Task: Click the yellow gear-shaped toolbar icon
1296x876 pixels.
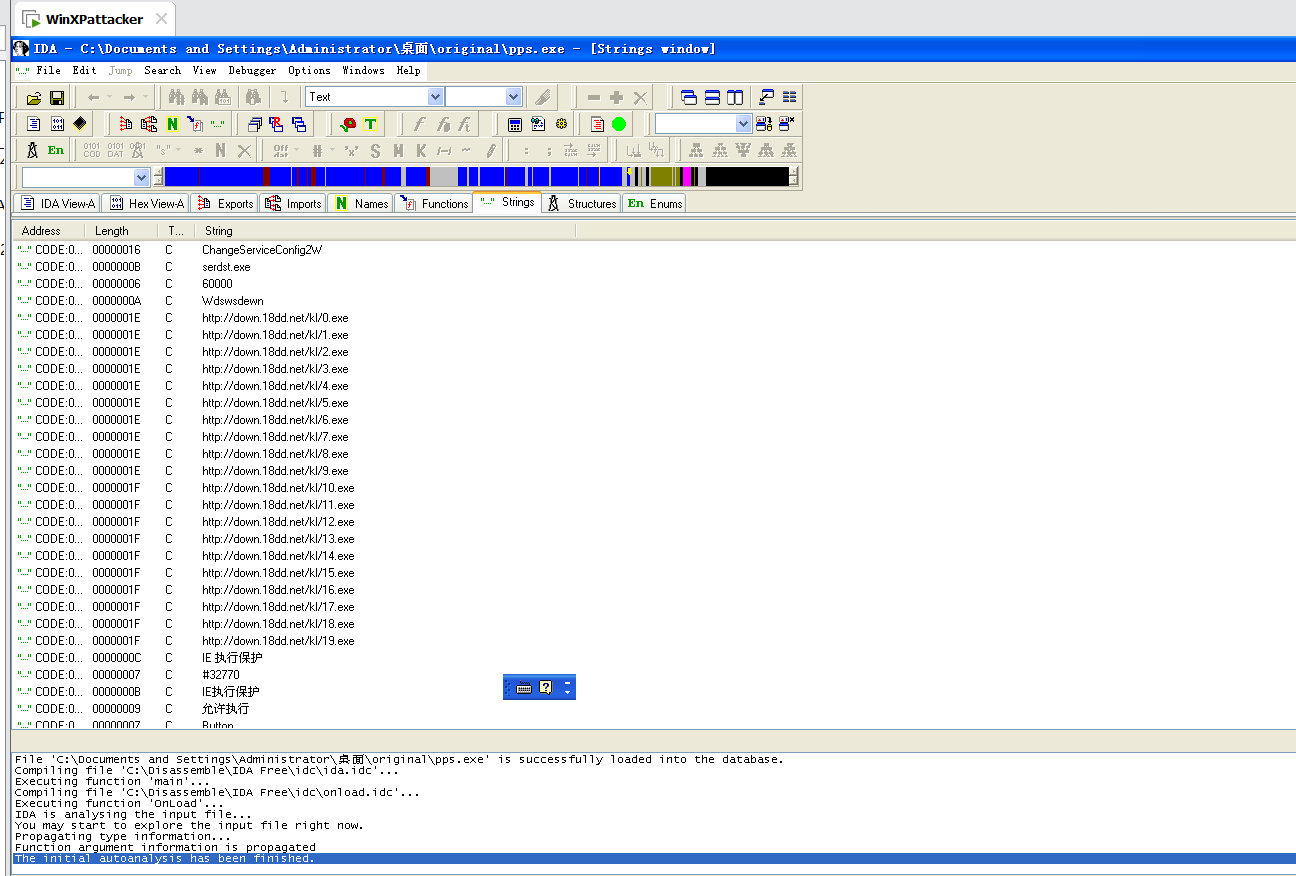Action: (561, 124)
